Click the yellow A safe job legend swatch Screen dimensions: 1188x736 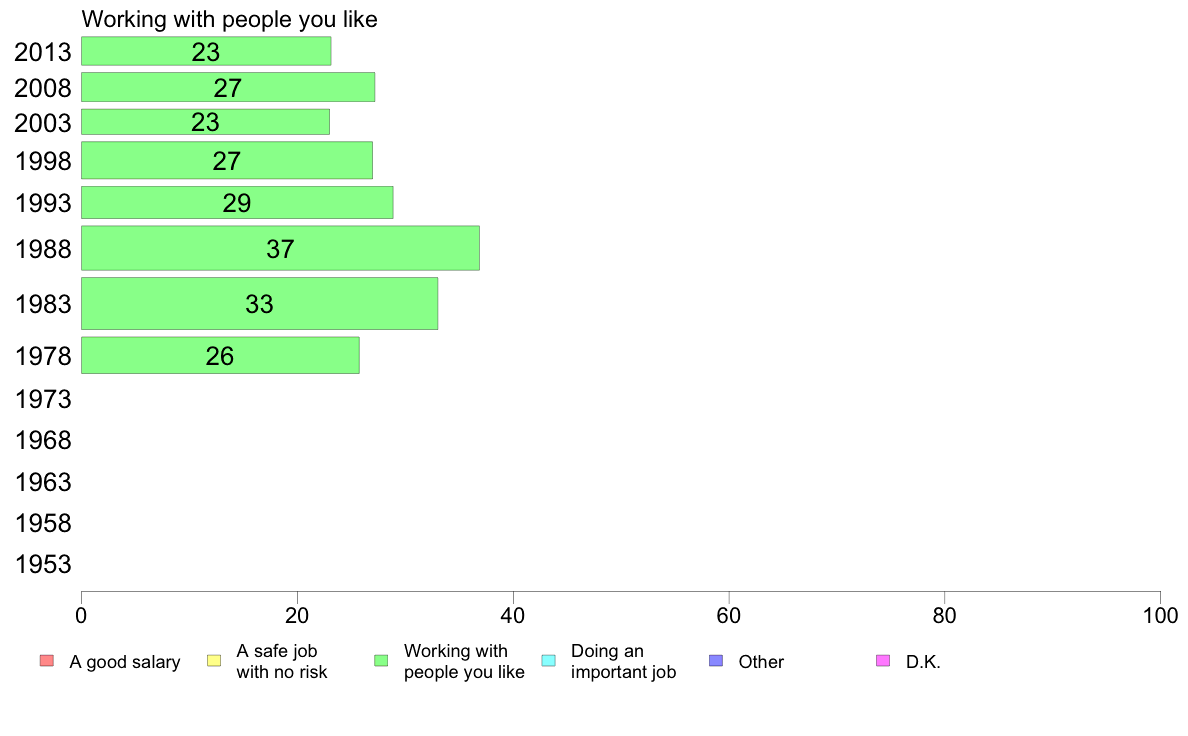tap(214, 661)
